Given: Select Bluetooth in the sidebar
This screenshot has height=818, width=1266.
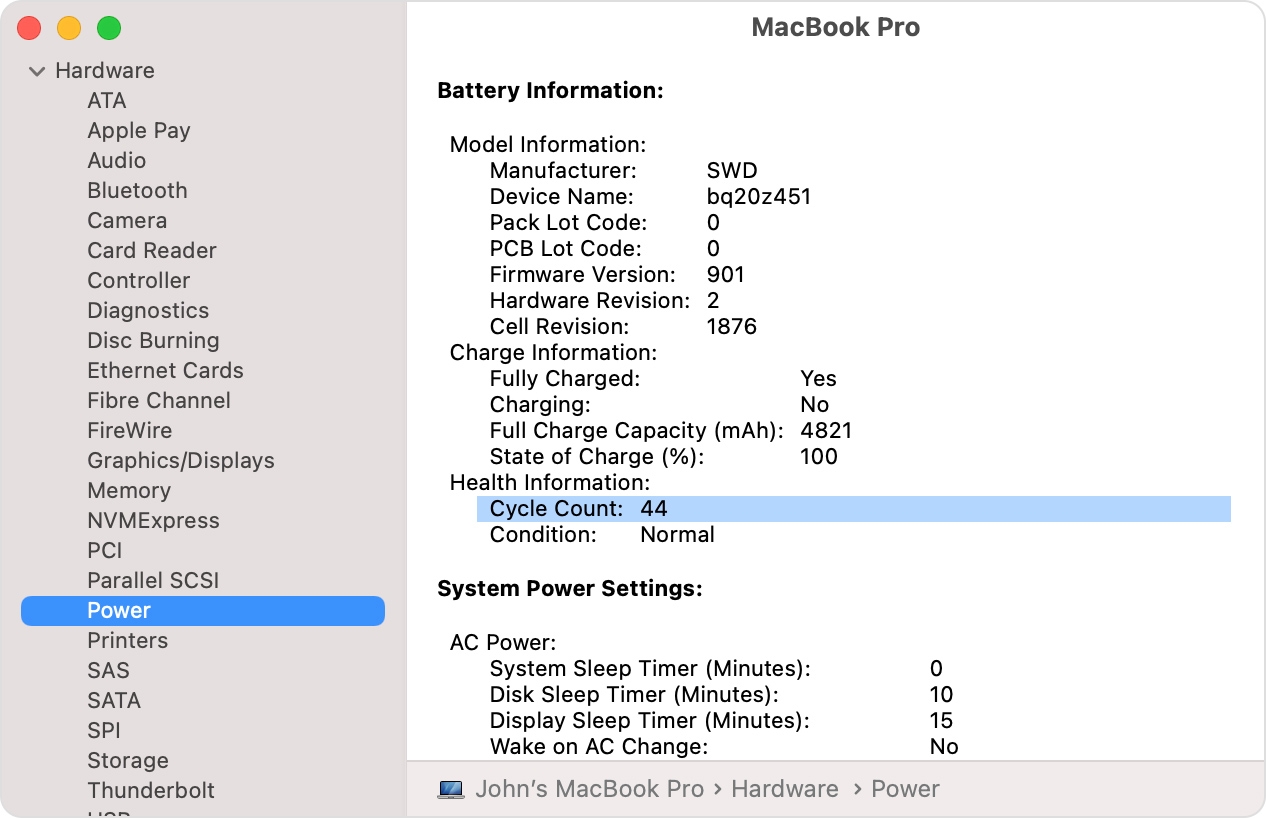Looking at the screenshot, I should coord(137,190).
